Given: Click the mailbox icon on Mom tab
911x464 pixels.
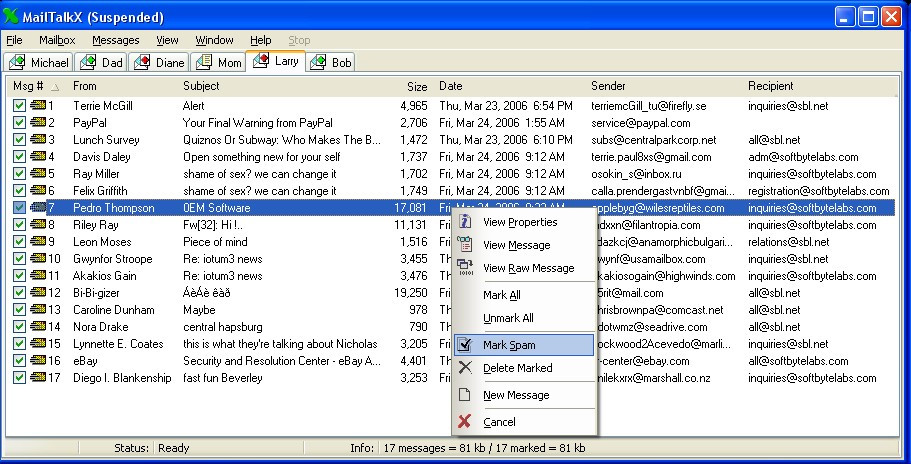Looking at the screenshot, I should (204, 62).
